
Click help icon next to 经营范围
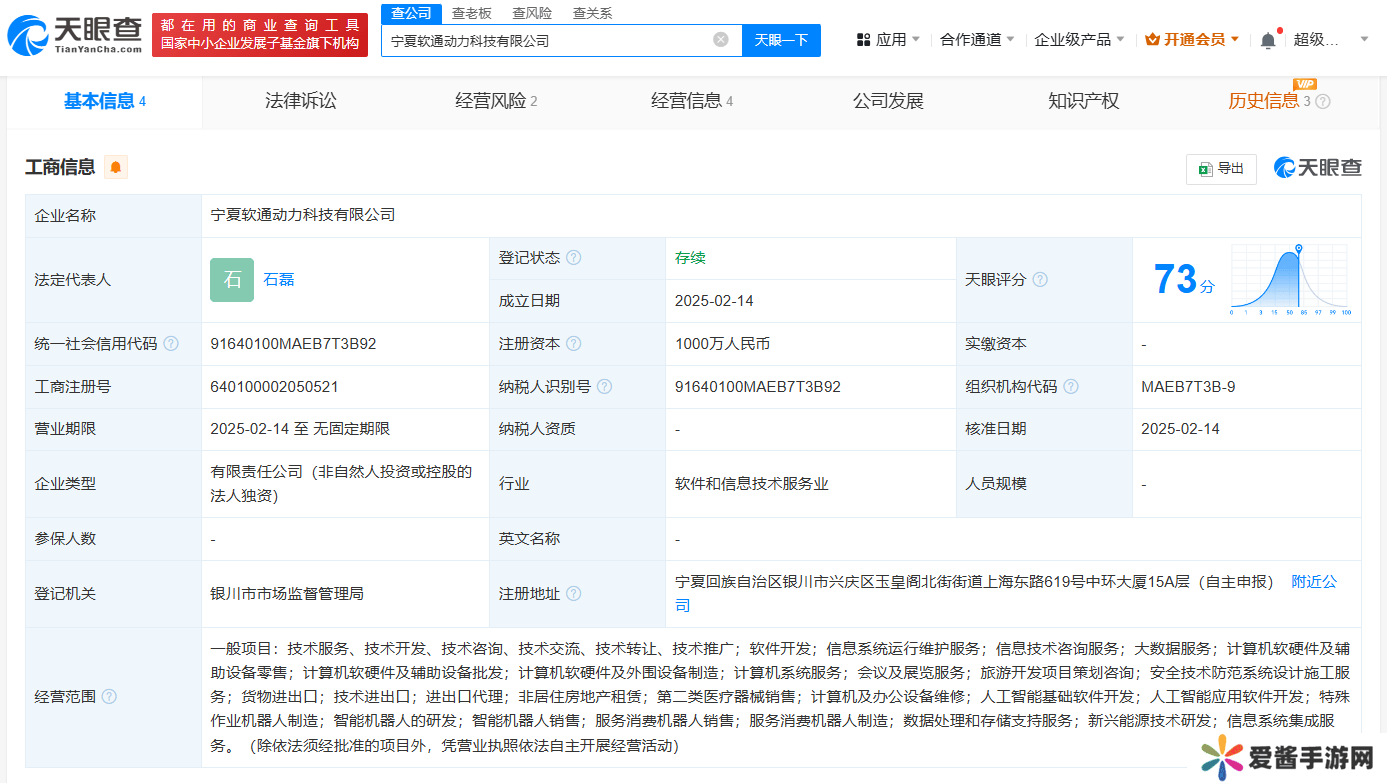click(109, 696)
